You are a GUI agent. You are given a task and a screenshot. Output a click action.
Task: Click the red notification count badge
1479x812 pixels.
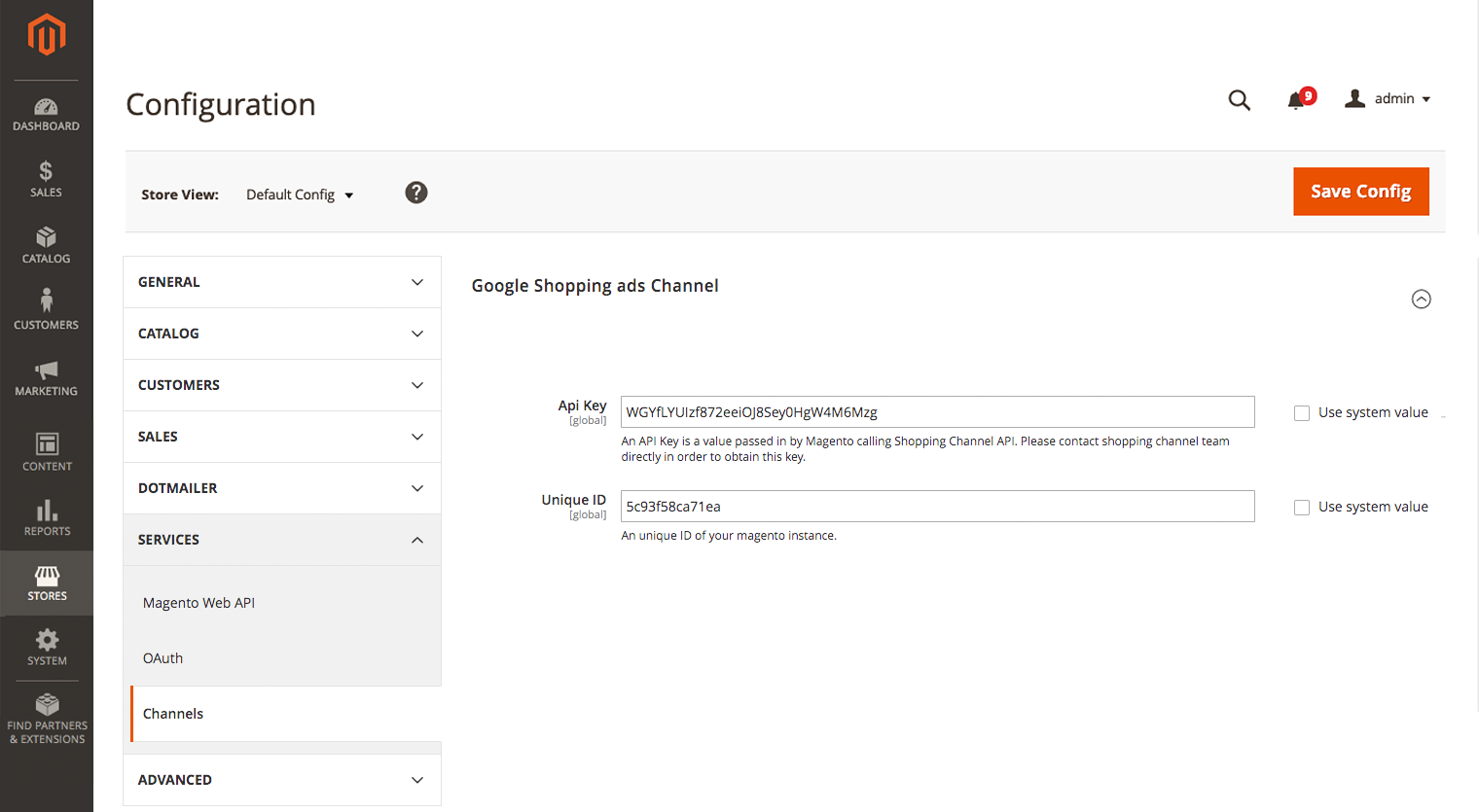coord(1309,95)
